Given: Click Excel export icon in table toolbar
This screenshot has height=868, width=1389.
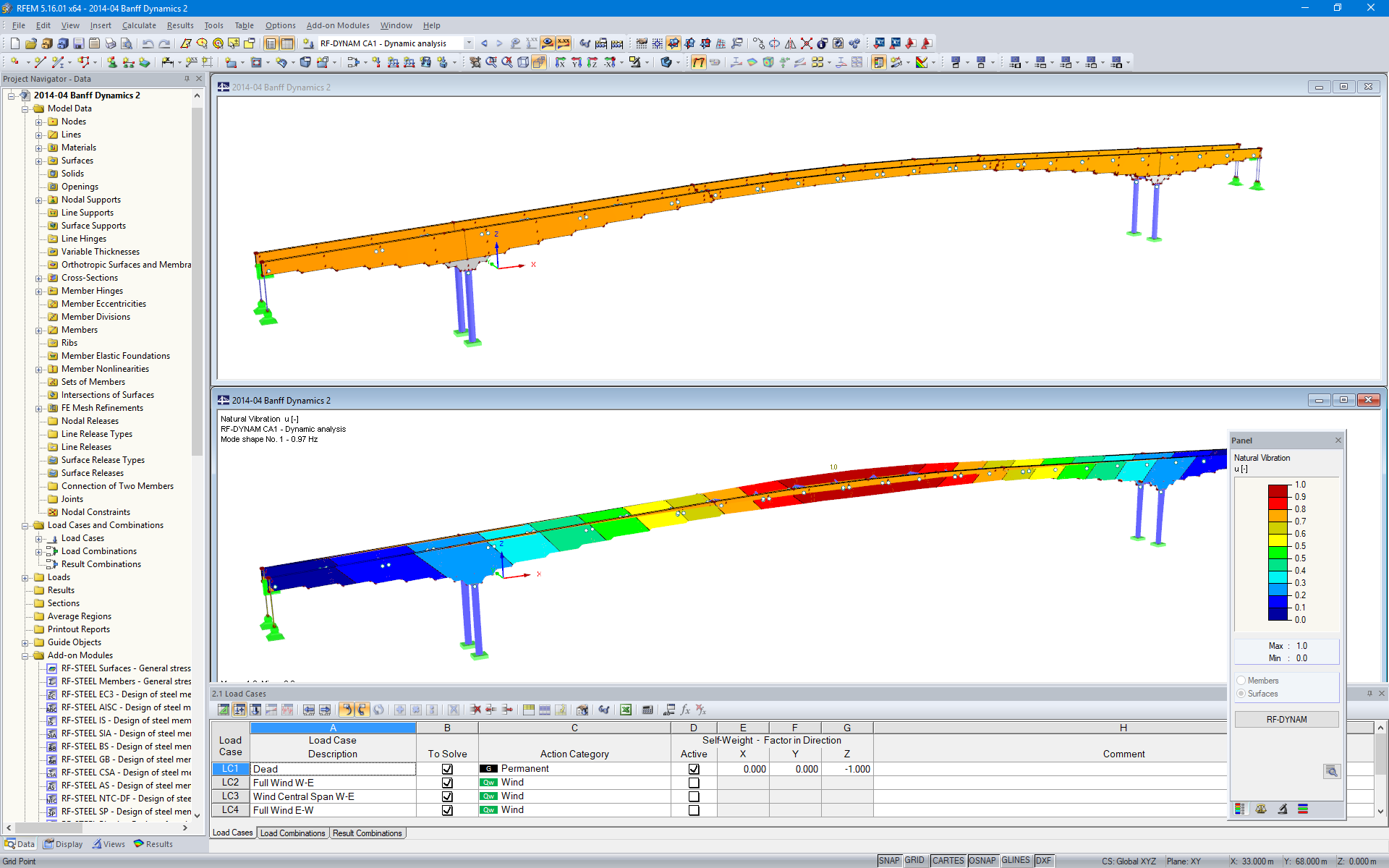Looking at the screenshot, I should [x=626, y=710].
